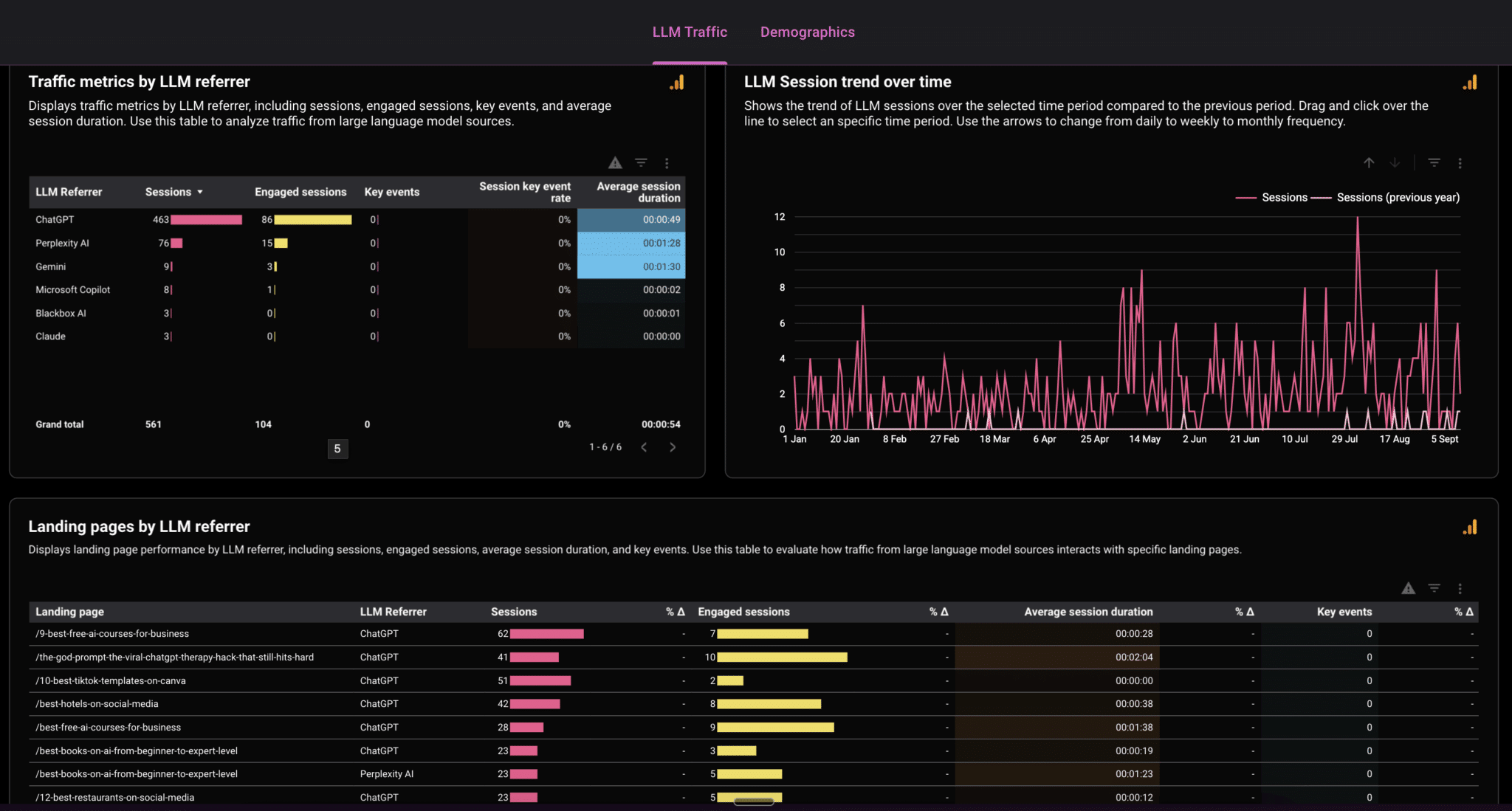
Task: Go to previous page of traffic metrics table
Action: (x=644, y=447)
